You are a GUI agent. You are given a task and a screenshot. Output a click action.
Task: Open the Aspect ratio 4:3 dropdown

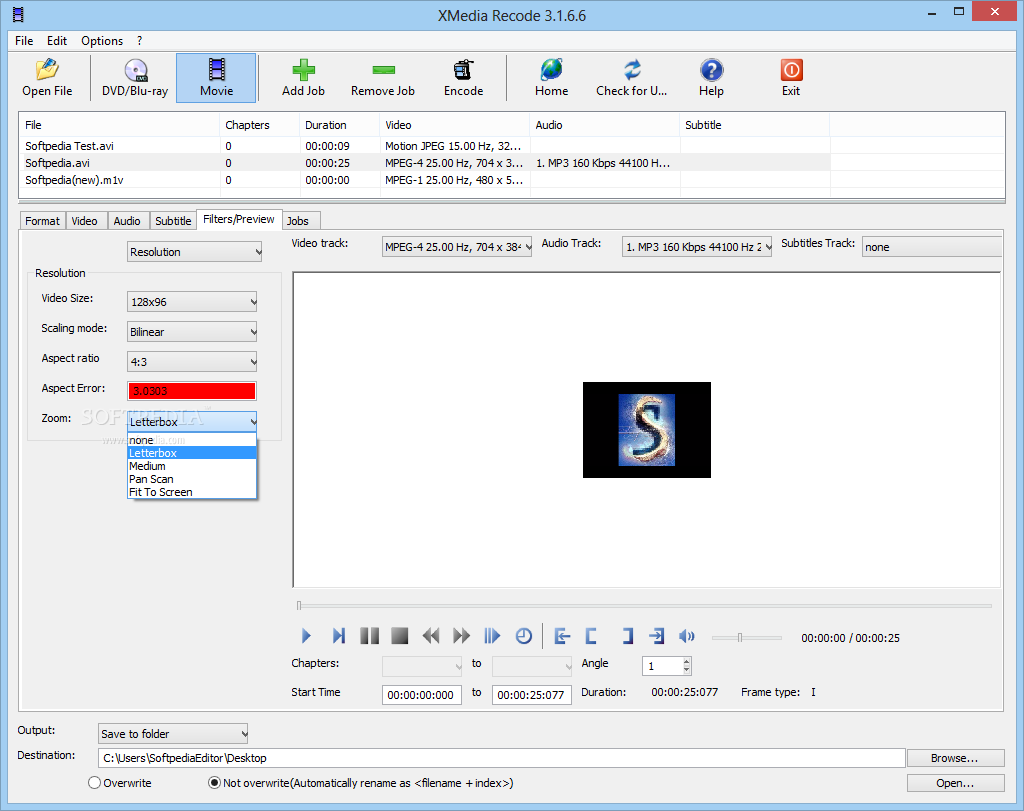tap(192, 362)
